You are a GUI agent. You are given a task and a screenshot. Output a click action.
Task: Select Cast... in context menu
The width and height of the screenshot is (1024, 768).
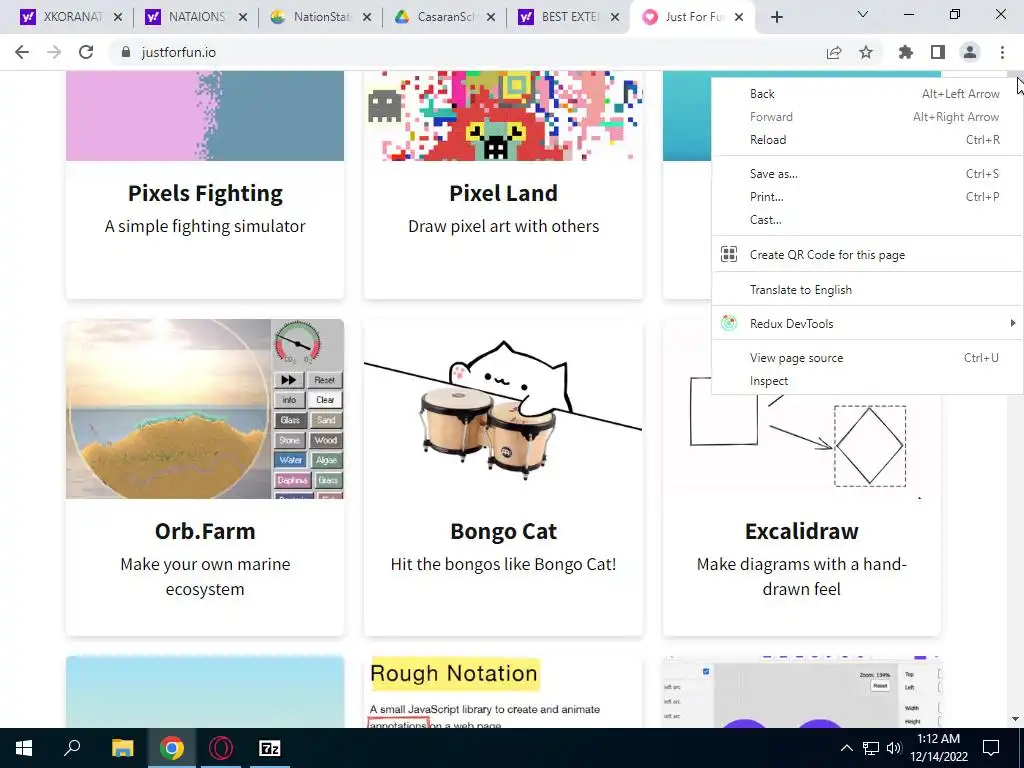(867, 220)
